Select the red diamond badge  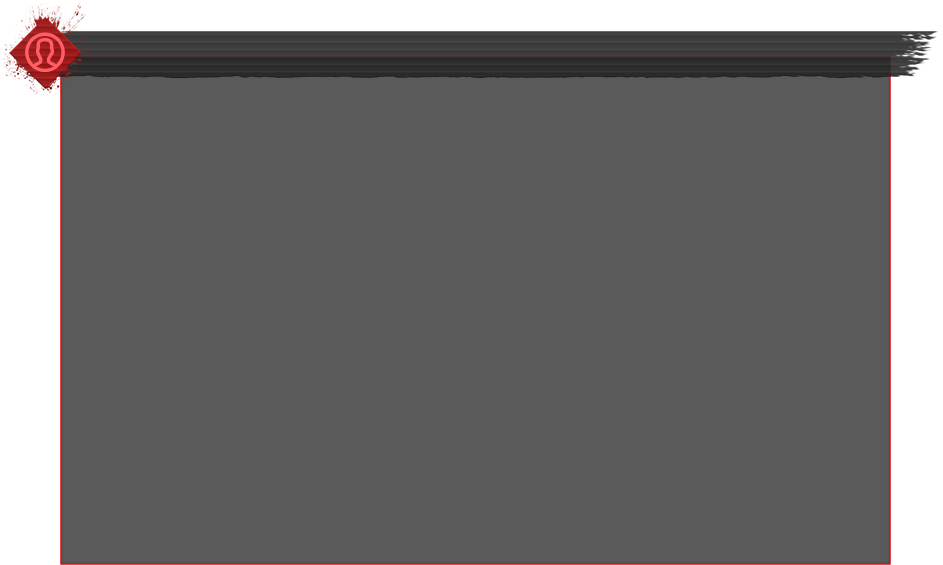click(x=45, y=52)
